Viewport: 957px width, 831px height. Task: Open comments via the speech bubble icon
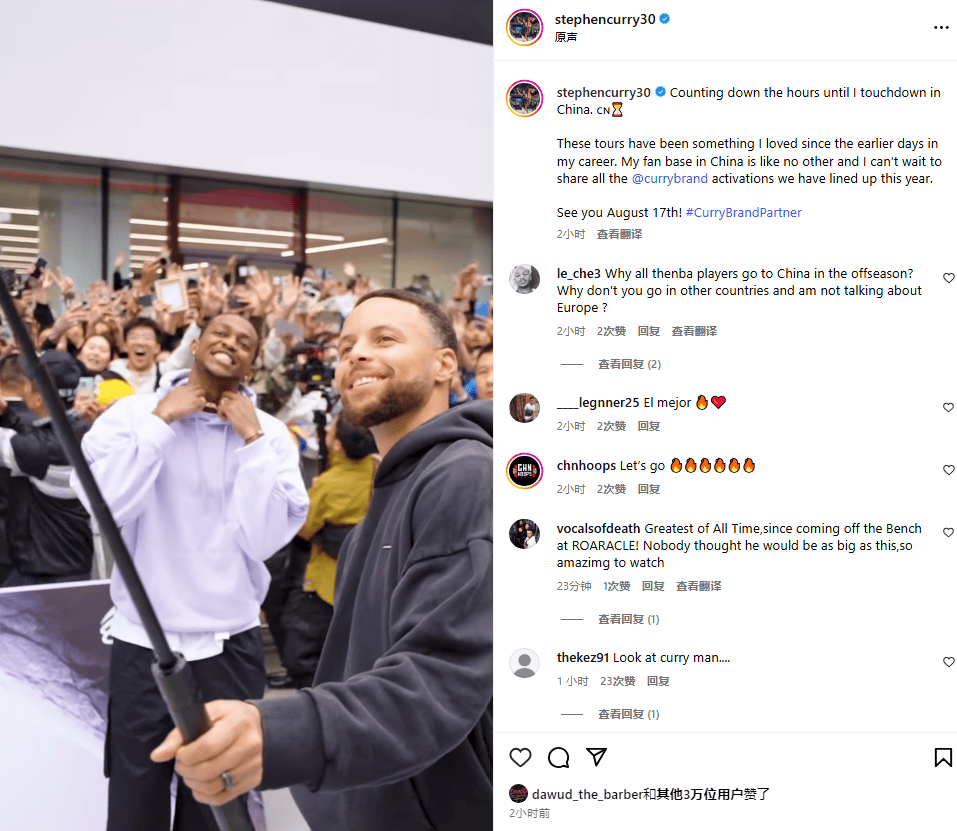[x=558, y=757]
